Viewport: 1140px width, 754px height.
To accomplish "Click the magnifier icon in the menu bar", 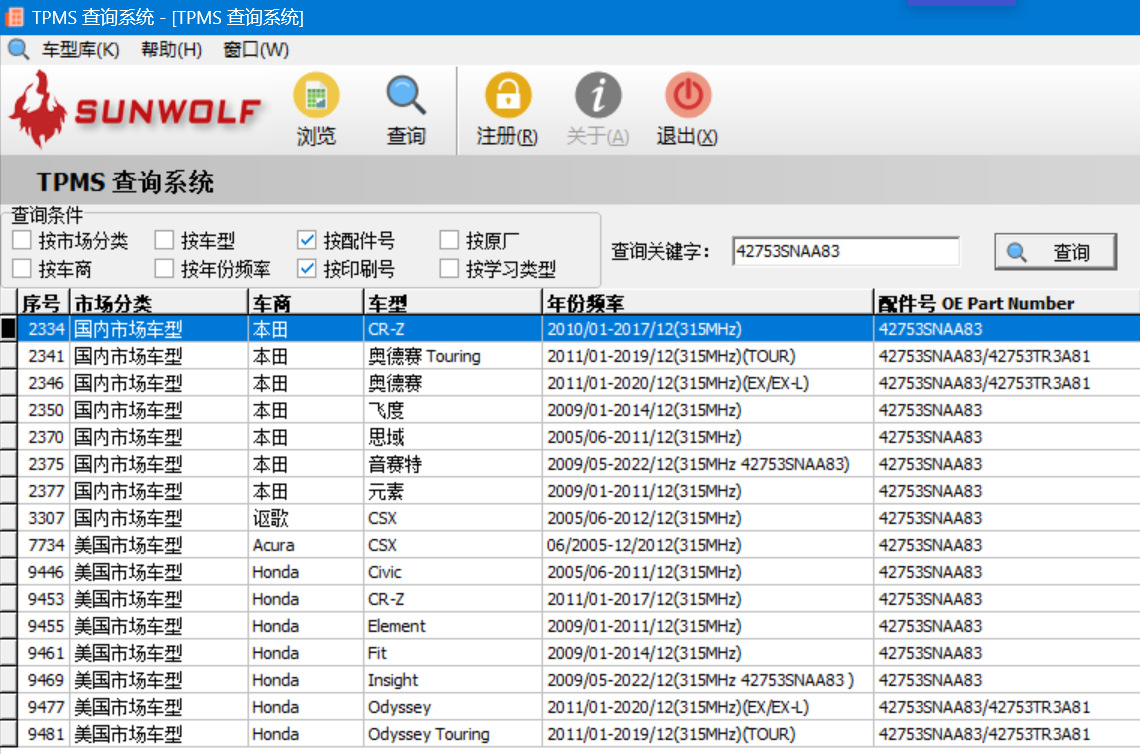I will tap(18, 49).
